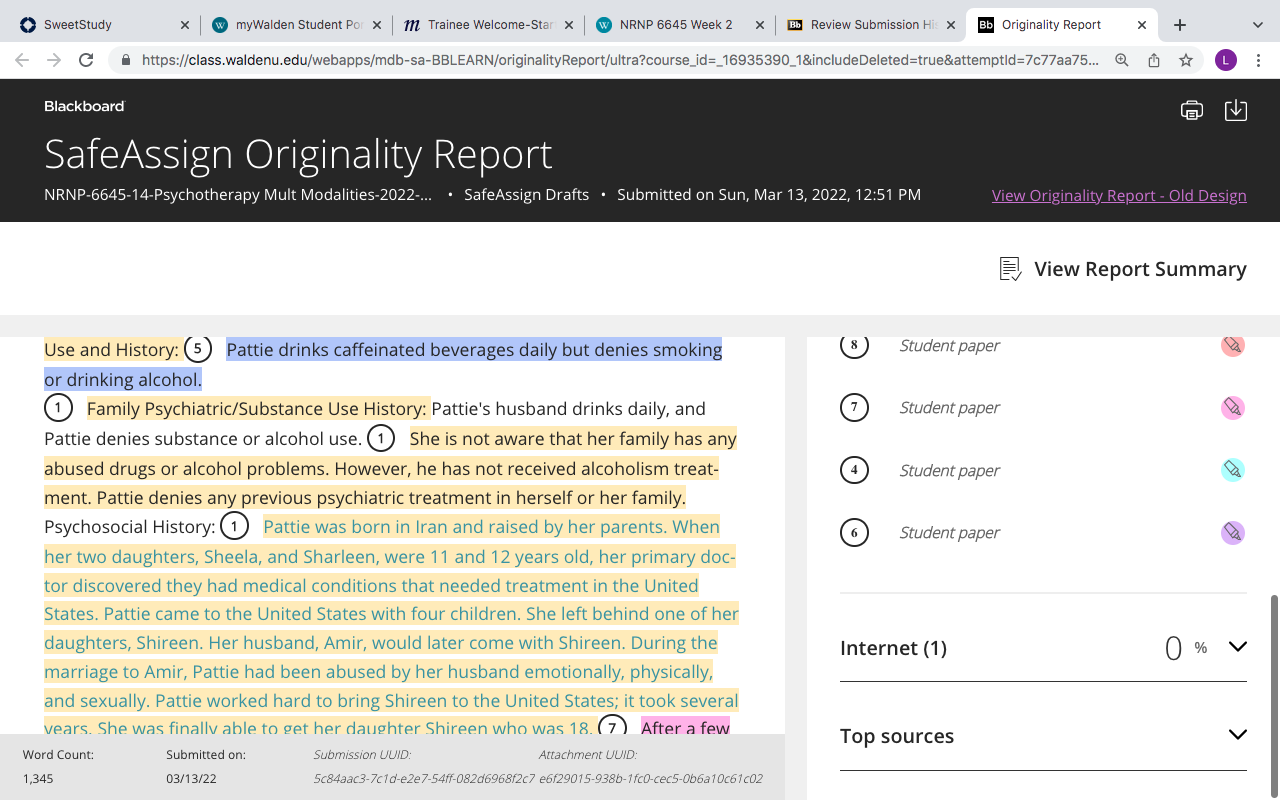The width and height of the screenshot is (1280, 800).
Task: Open View Report Summary
Action: coord(1123,269)
